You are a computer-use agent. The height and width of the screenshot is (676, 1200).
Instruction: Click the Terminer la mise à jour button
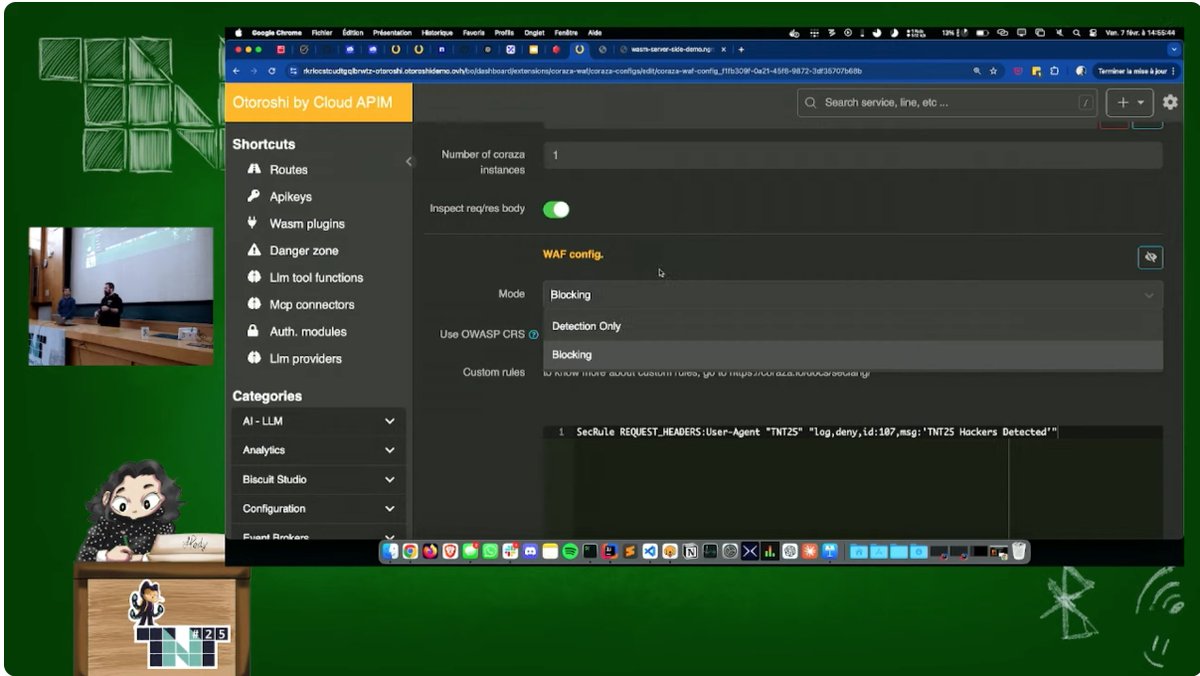(1135, 71)
